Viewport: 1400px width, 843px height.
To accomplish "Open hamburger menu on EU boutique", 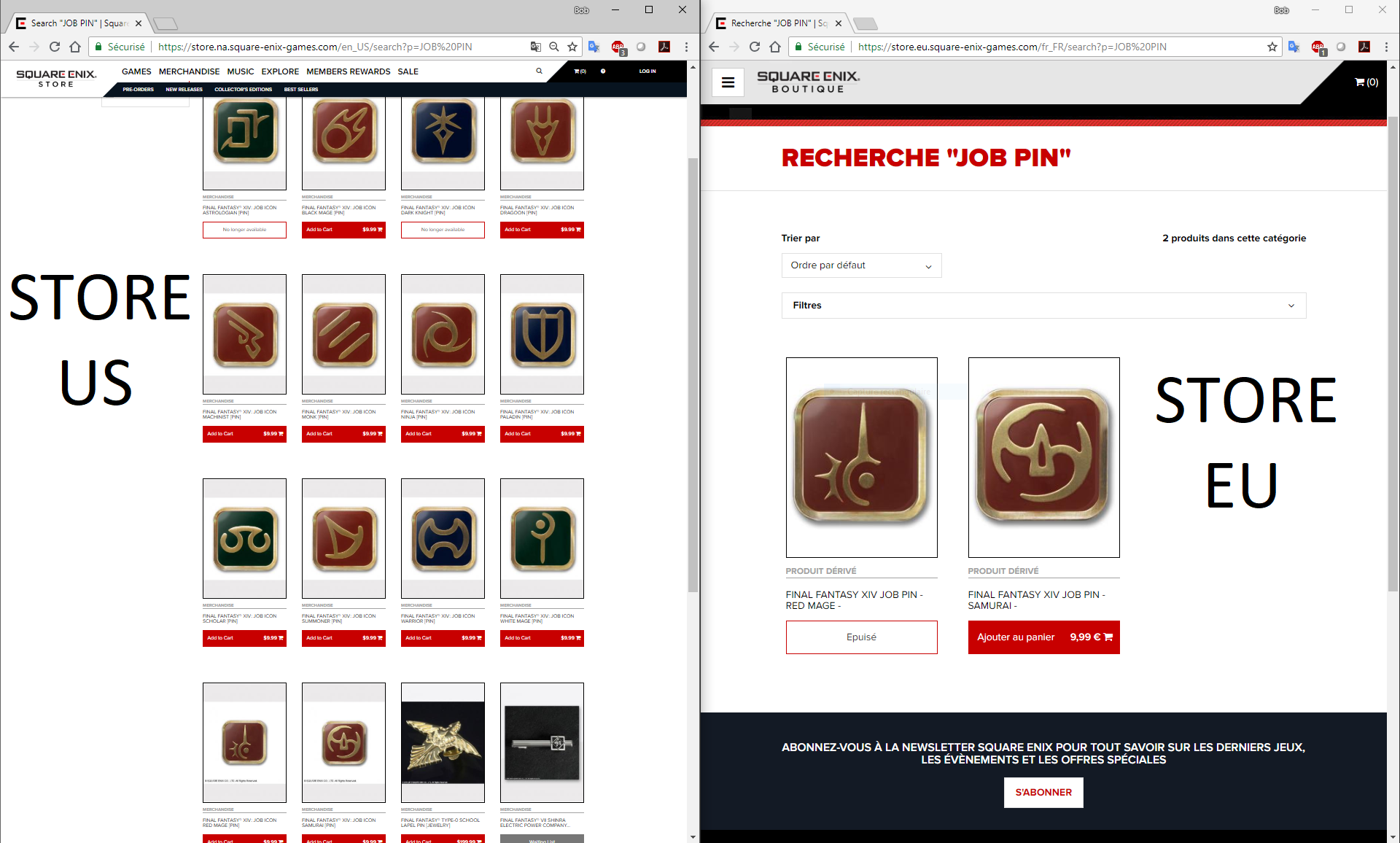I will [728, 82].
